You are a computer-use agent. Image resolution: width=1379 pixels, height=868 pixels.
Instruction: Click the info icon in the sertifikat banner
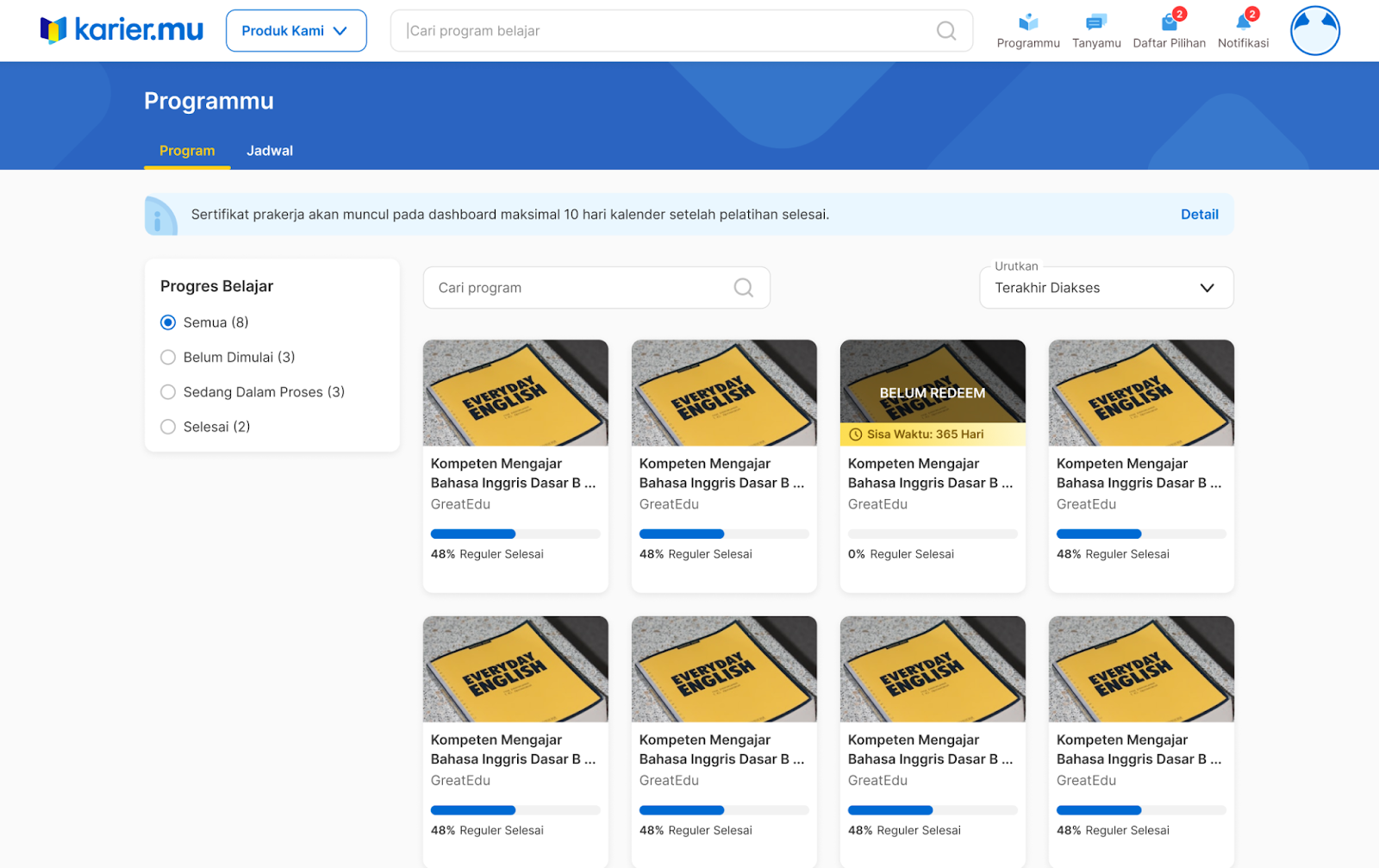point(160,215)
